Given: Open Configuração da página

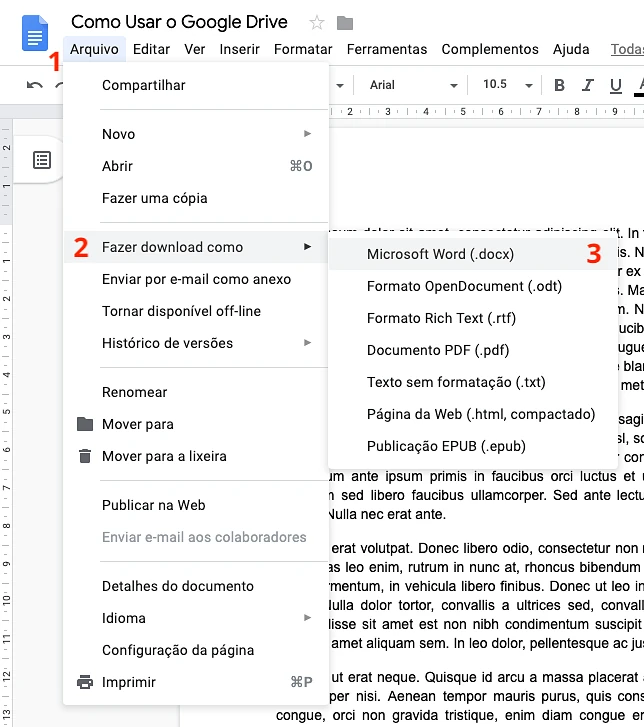Looking at the screenshot, I should 196,650.
